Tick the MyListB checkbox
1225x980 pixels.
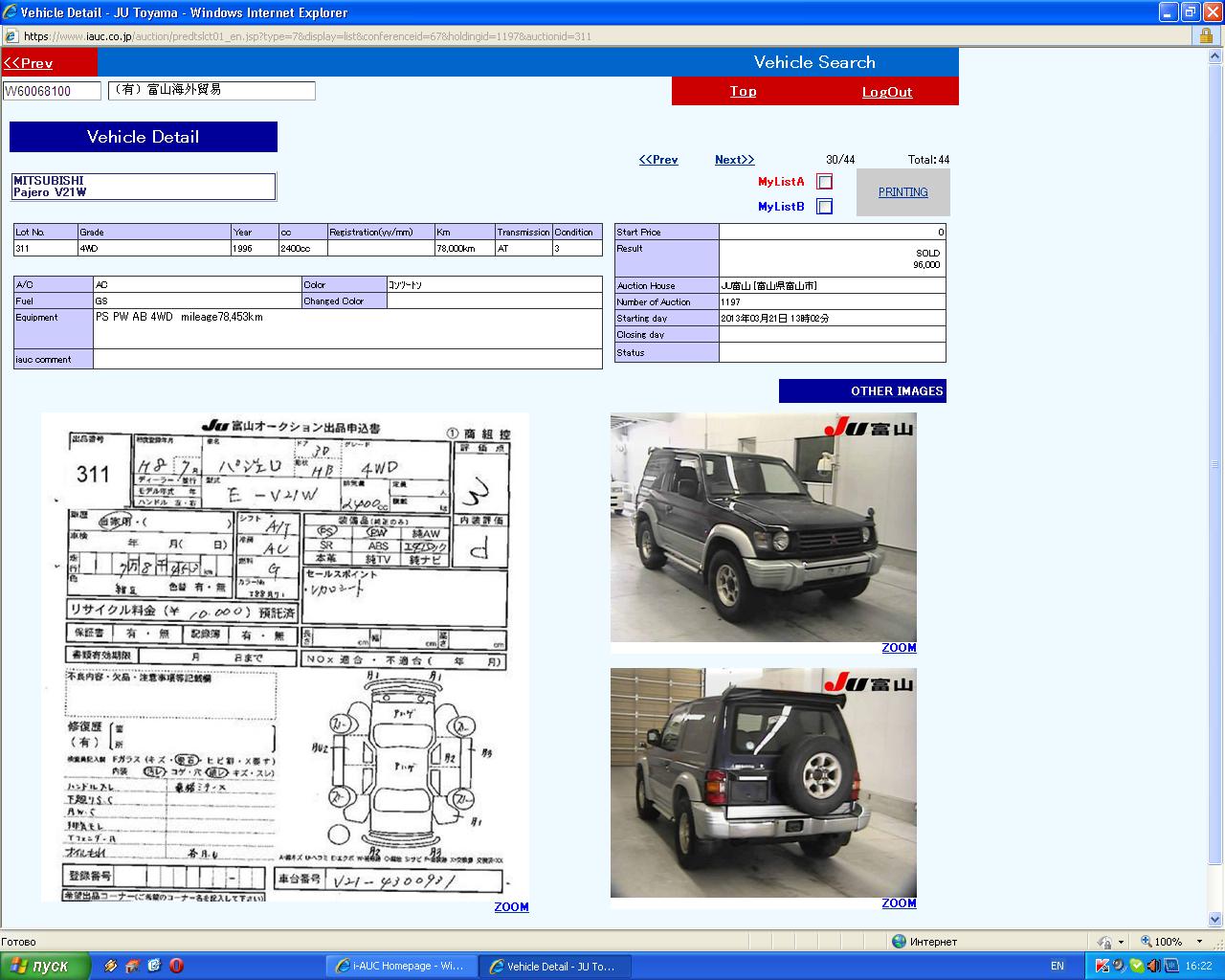(825, 207)
